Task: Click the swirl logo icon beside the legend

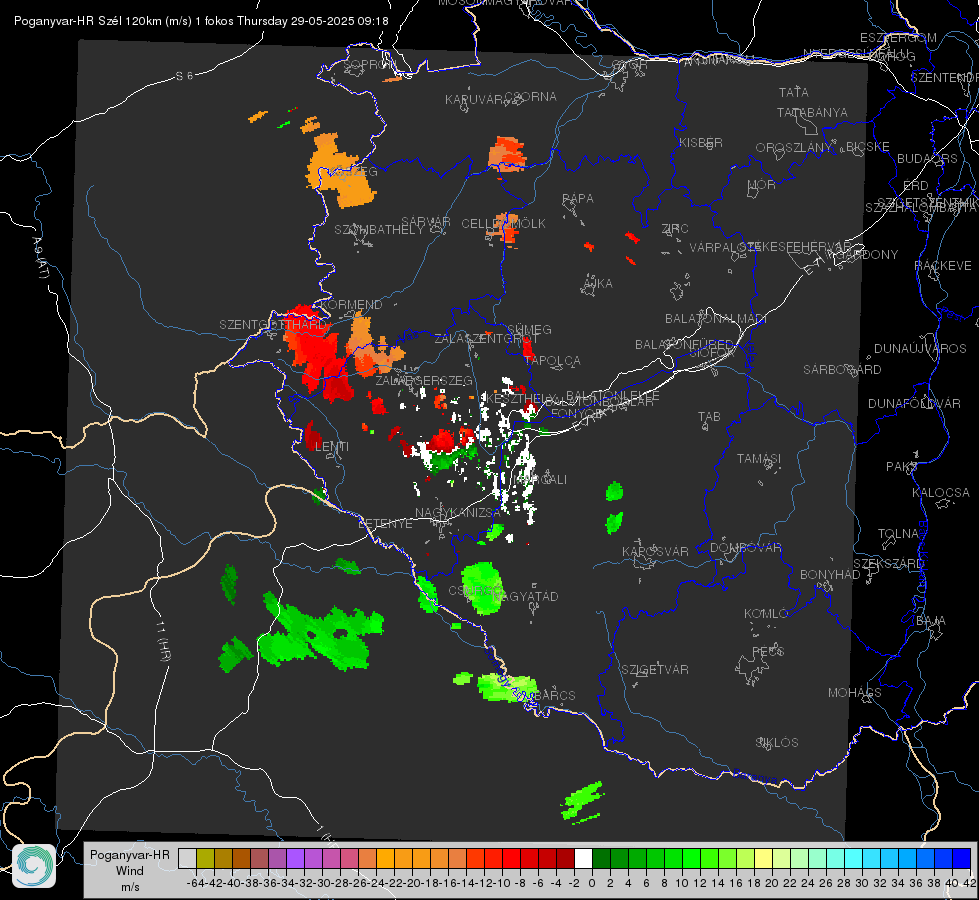Action: click(x=34, y=866)
